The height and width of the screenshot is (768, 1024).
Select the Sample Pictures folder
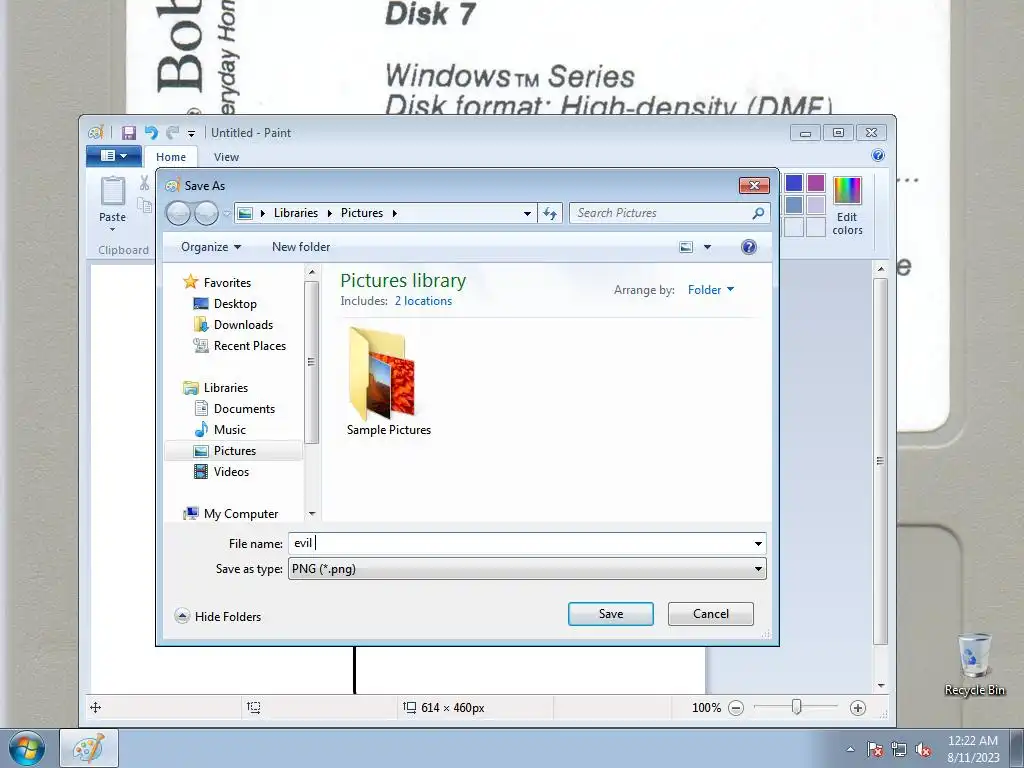389,382
